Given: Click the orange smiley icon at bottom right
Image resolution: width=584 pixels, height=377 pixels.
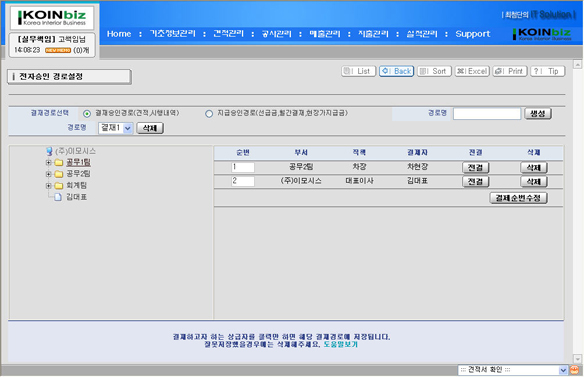Looking at the screenshot, I should [x=575, y=370].
